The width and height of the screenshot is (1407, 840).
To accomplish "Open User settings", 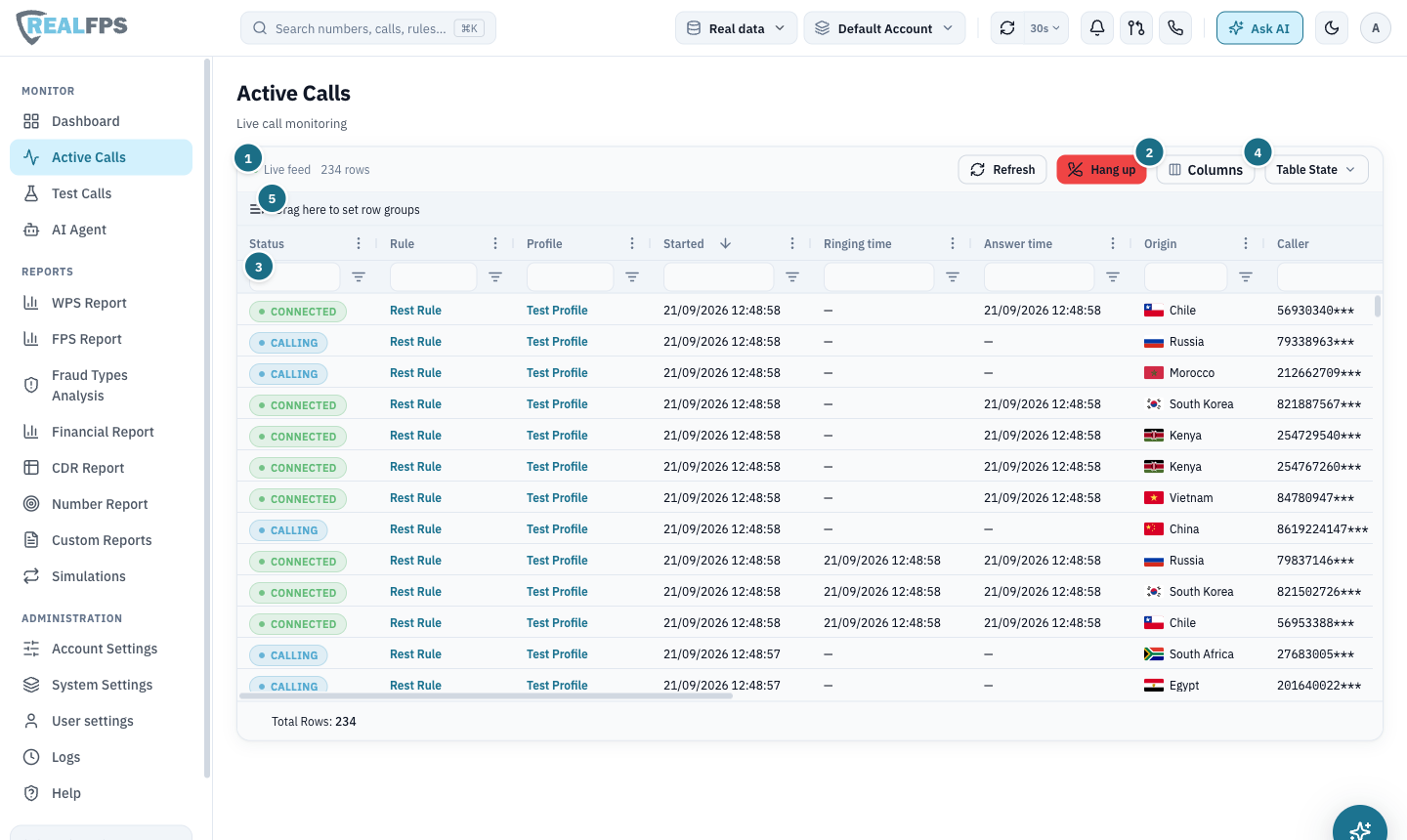I will 101,721.
